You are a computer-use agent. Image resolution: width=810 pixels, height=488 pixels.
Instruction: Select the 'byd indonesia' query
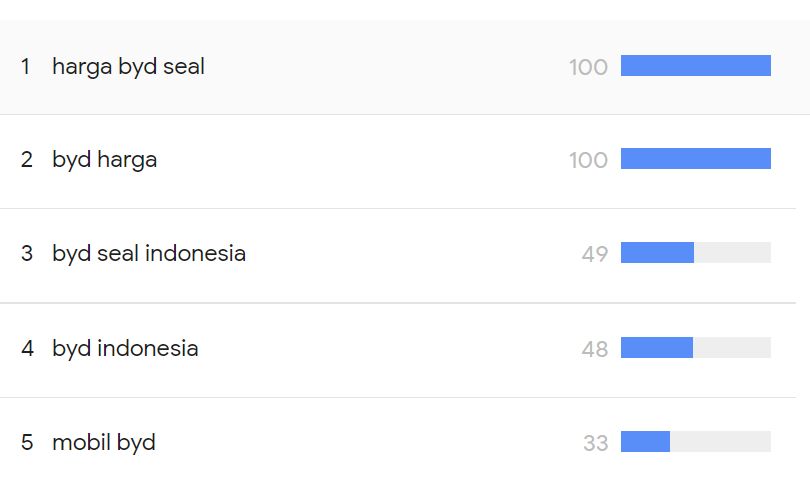(x=125, y=348)
